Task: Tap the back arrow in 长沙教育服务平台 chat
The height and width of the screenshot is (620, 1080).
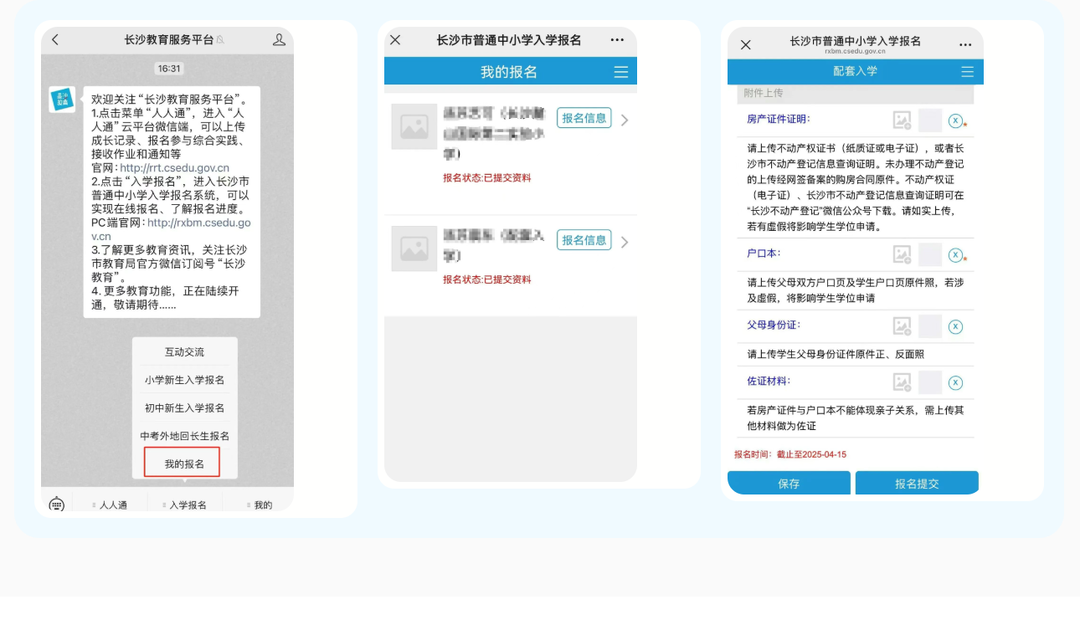Action: coord(55,40)
